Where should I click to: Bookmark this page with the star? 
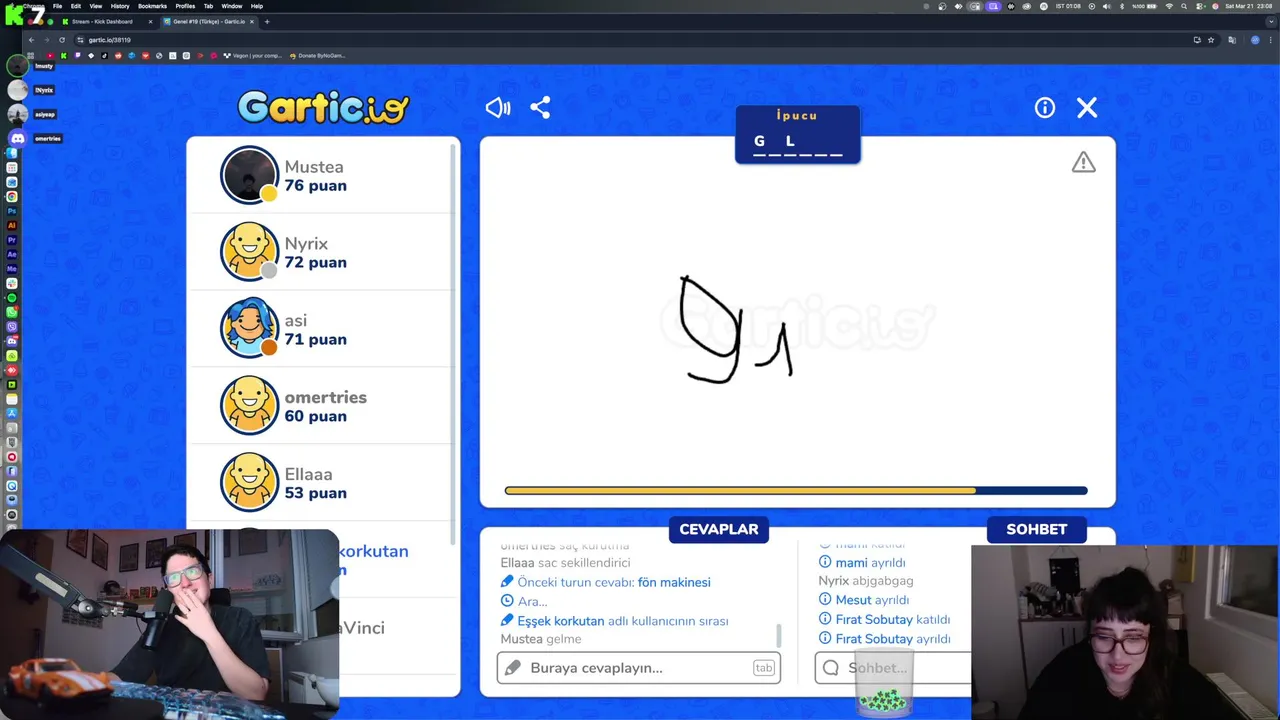point(1211,40)
